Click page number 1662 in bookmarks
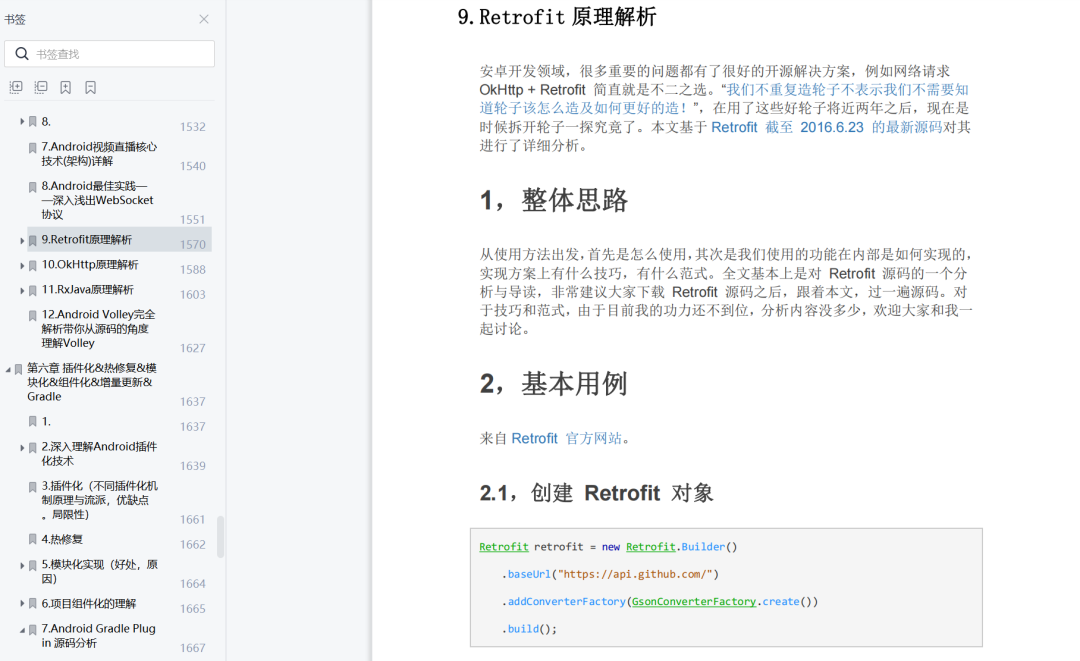The height and width of the screenshot is (661, 1080). coord(193,544)
